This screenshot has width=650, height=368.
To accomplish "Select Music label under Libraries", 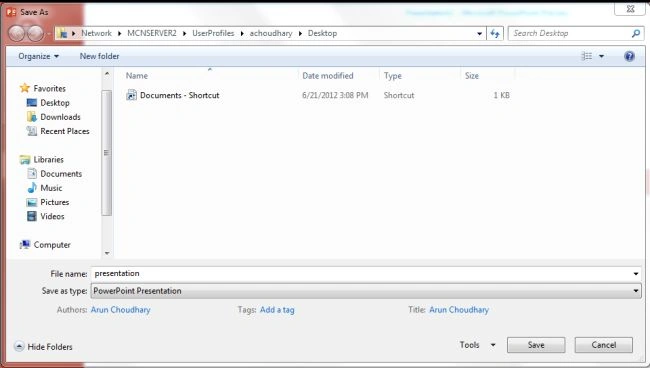I will click(51, 188).
